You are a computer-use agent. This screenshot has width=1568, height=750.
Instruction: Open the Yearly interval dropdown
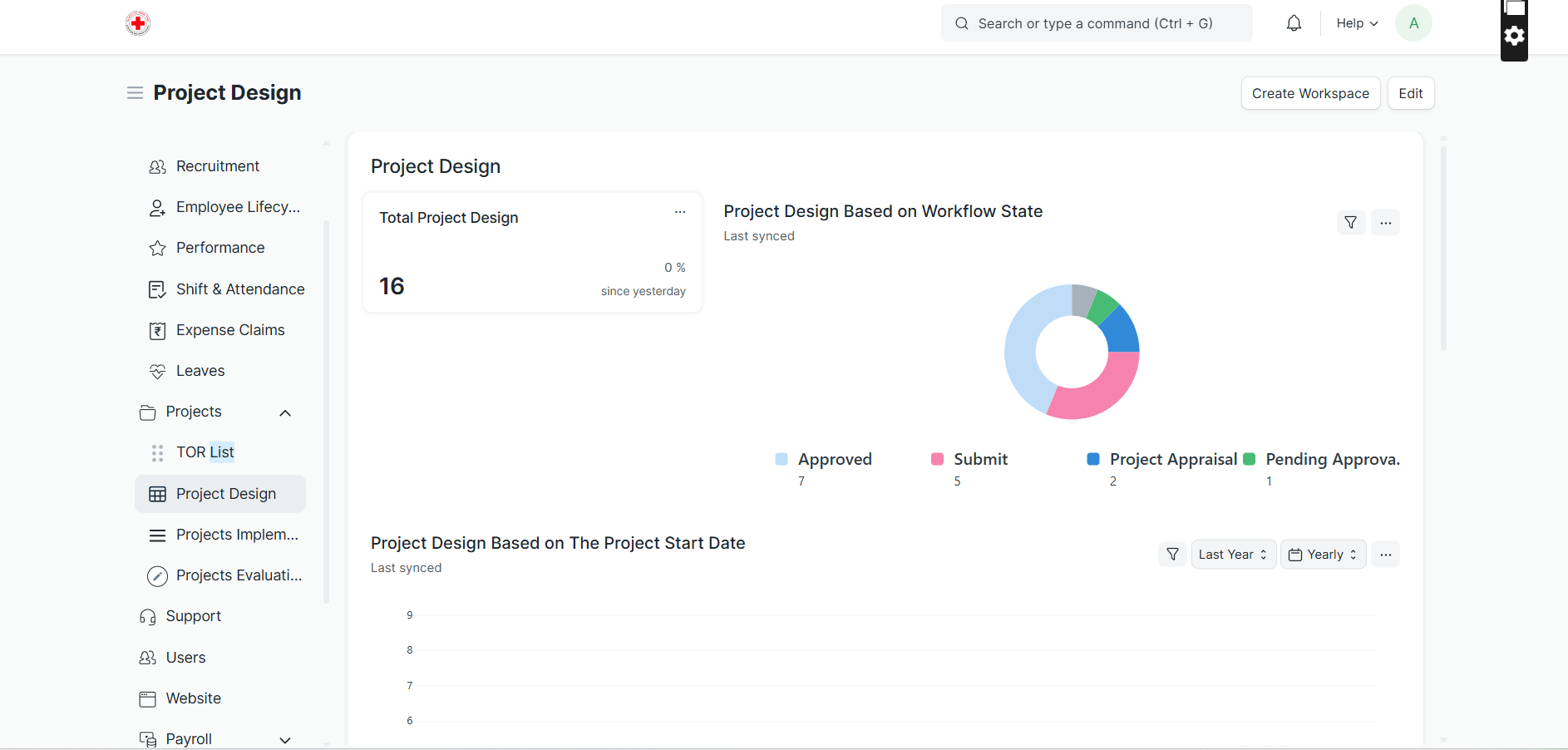1323,555
